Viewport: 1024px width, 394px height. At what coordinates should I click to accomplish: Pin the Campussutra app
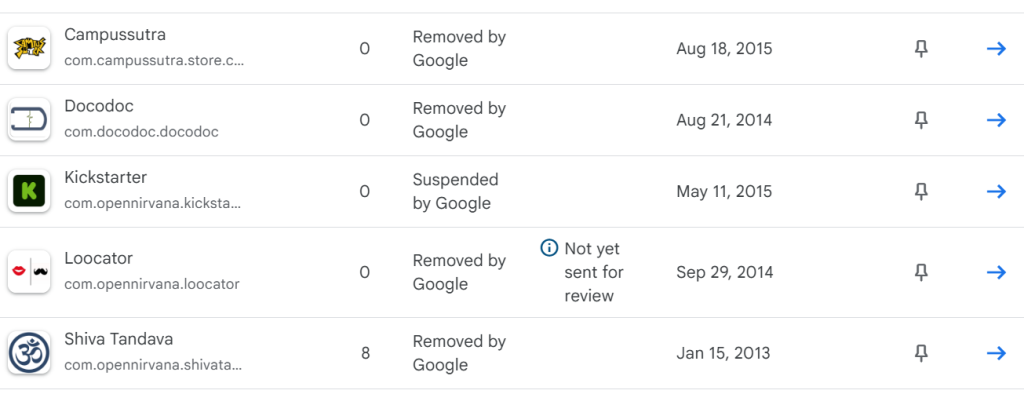pos(921,49)
